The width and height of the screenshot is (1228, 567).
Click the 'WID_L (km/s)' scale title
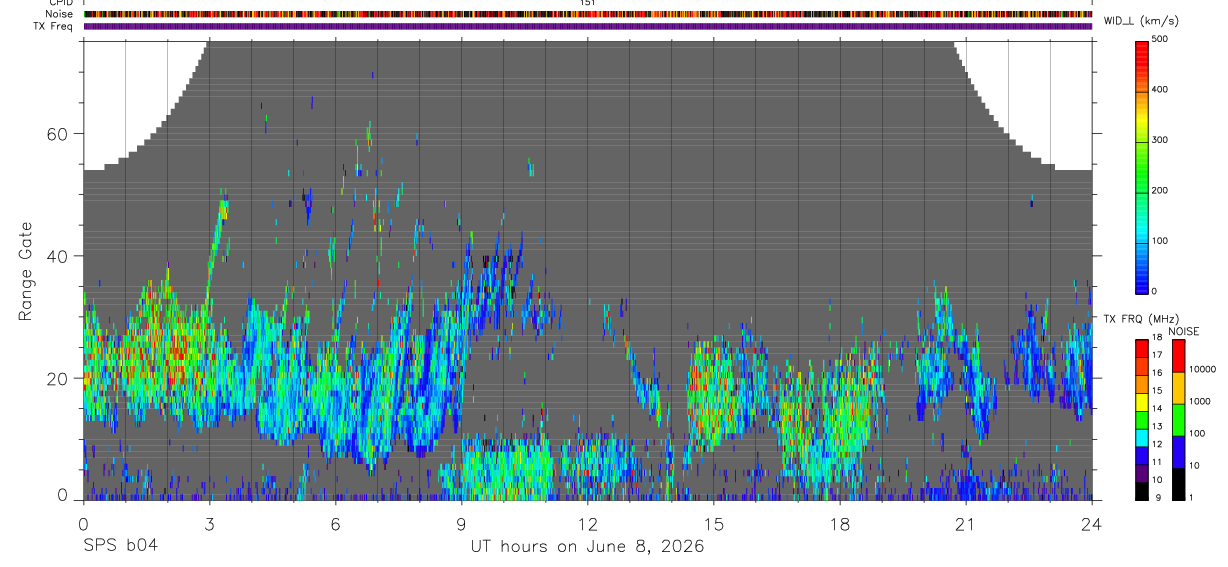pyautogui.click(x=1139, y=21)
